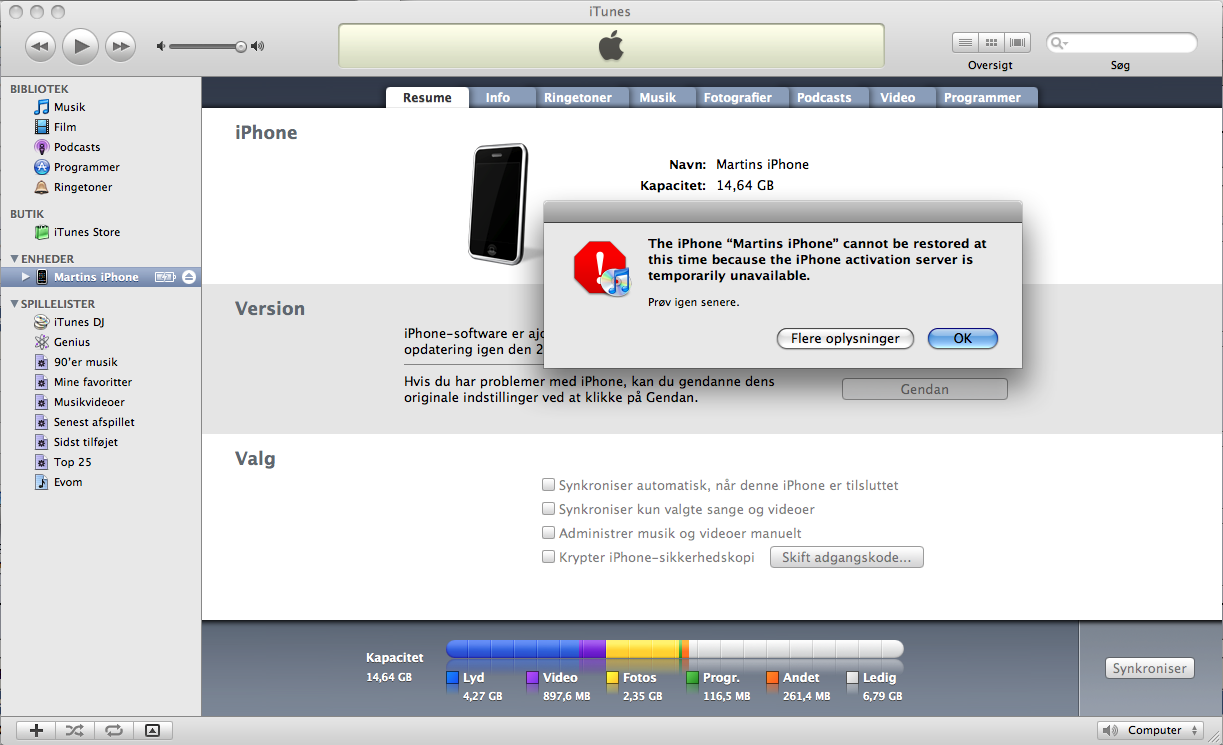Collapse the ENHEDER section triangle

point(14,259)
